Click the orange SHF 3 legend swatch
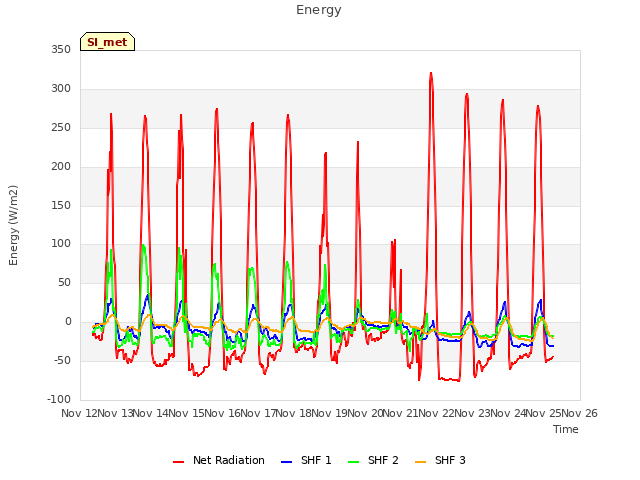The image size is (640, 480). coord(420,462)
